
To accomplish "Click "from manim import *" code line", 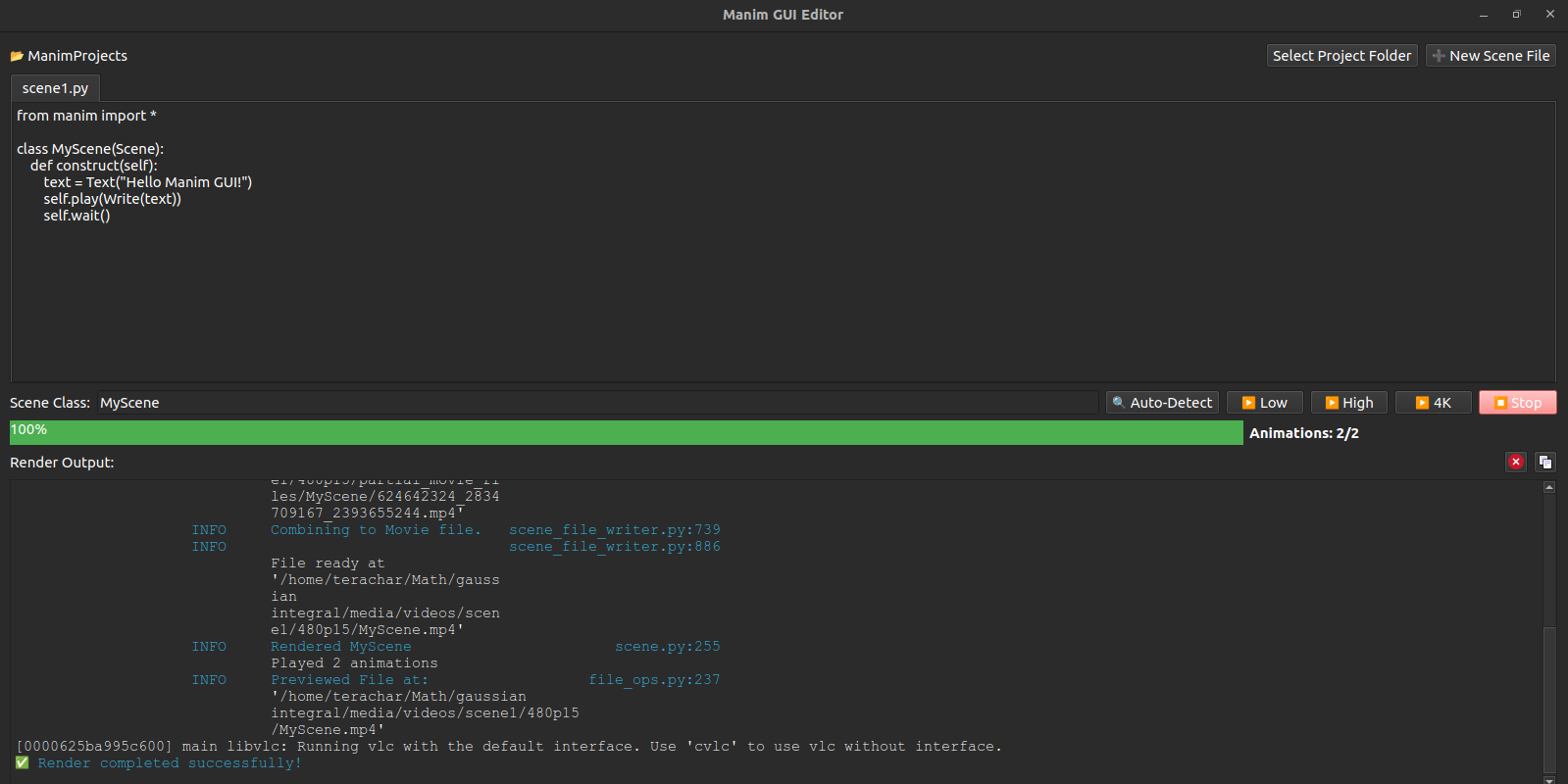I will point(86,116).
